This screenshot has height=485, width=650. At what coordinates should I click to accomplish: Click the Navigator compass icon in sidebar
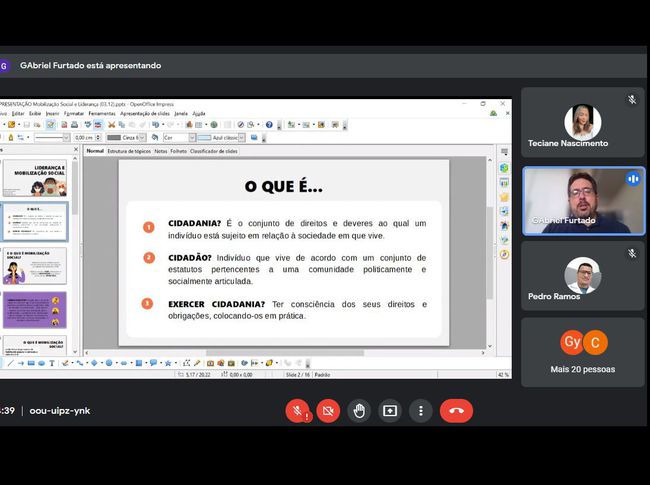[x=505, y=254]
